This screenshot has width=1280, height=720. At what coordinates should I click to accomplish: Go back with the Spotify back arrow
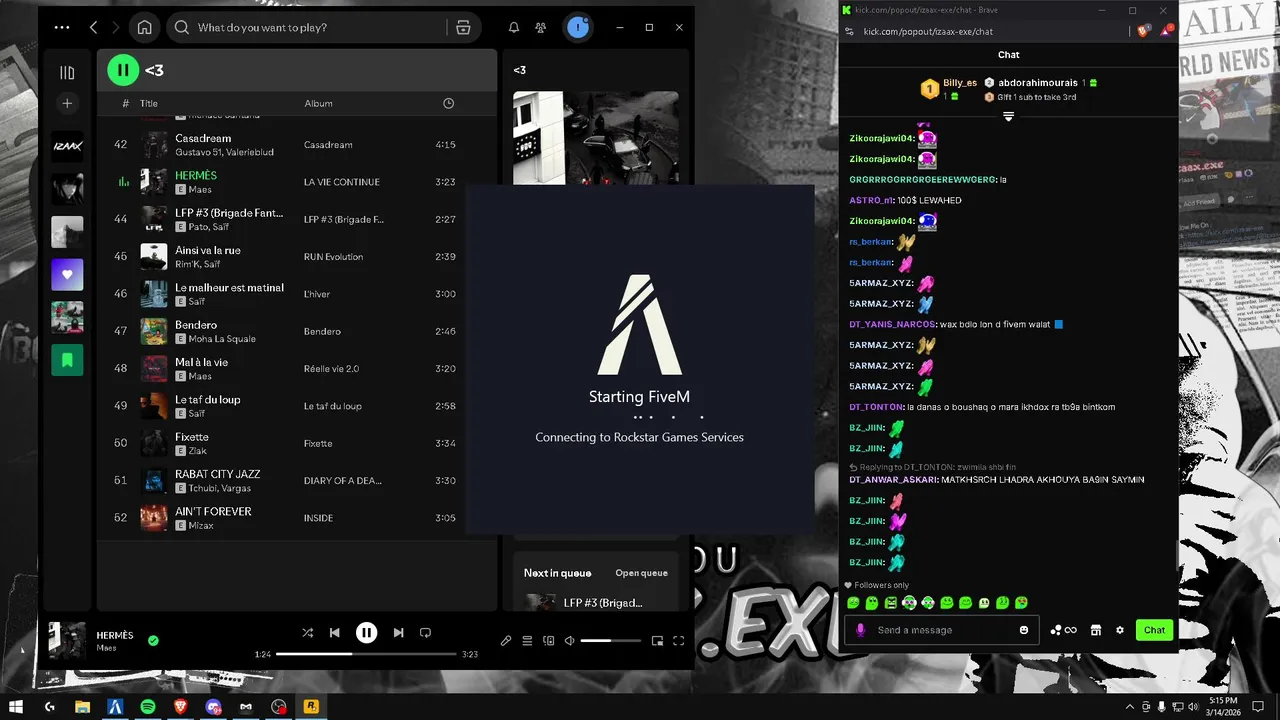point(93,28)
